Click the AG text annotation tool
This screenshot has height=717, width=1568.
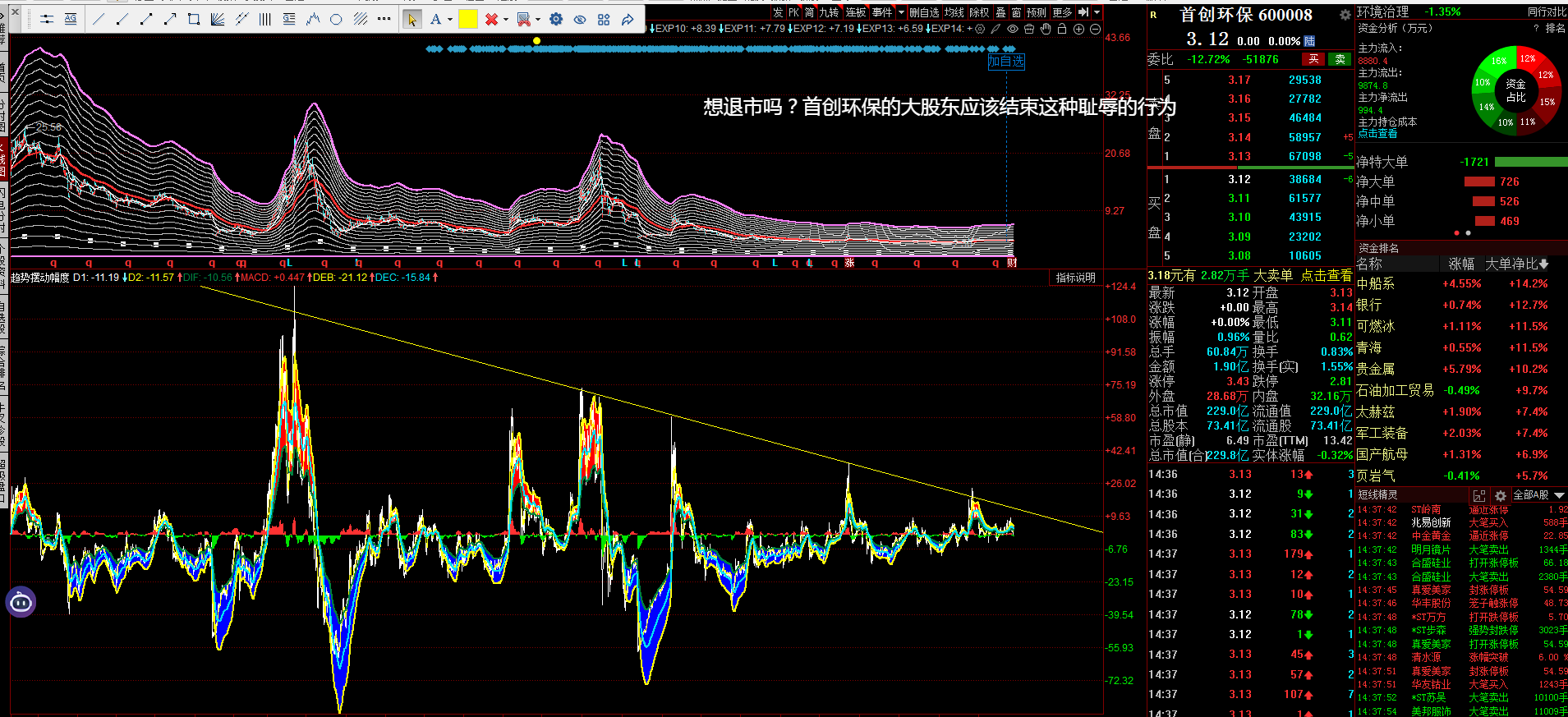pyautogui.click(x=71, y=19)
